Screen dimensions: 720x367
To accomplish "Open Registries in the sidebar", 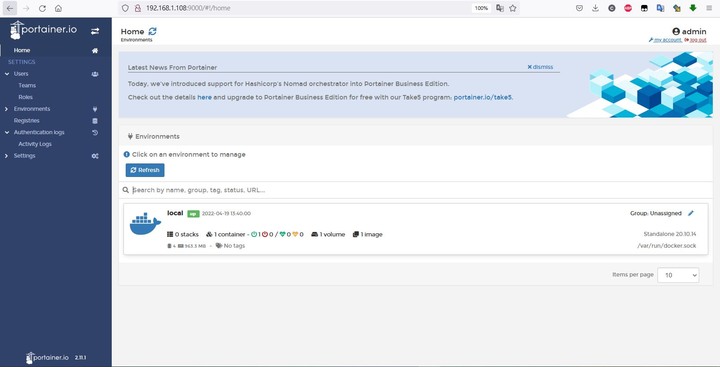I will [x=27, y=121].
